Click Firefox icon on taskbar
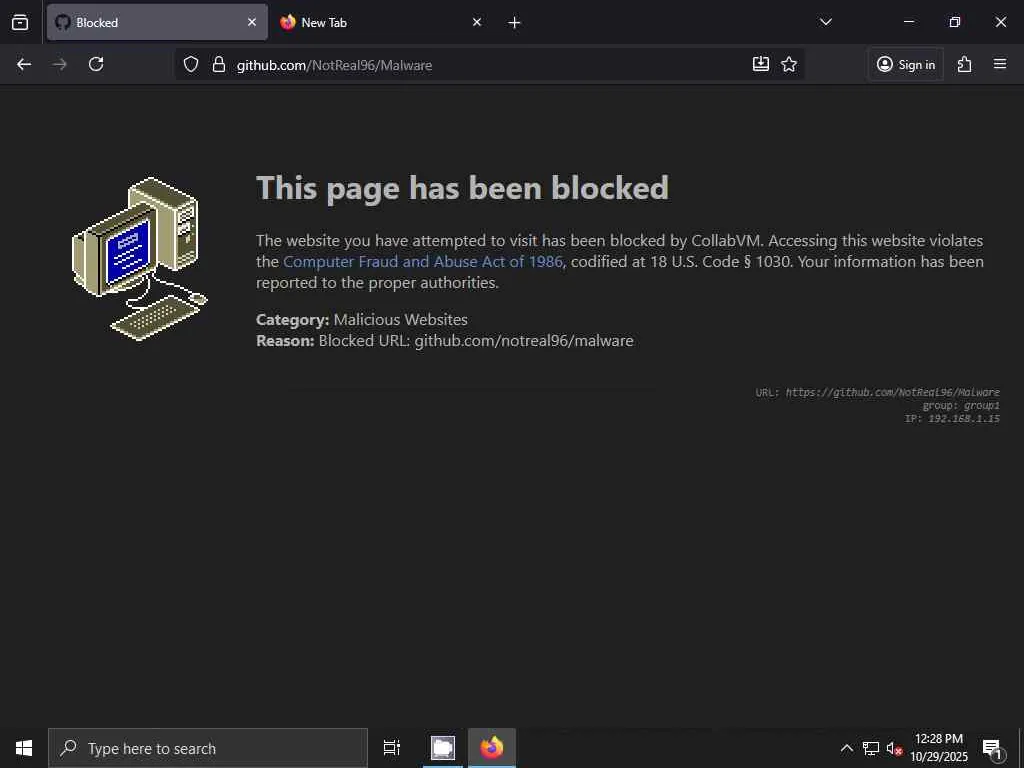This screenshot has height=768, width=1024. pos(492,748)
